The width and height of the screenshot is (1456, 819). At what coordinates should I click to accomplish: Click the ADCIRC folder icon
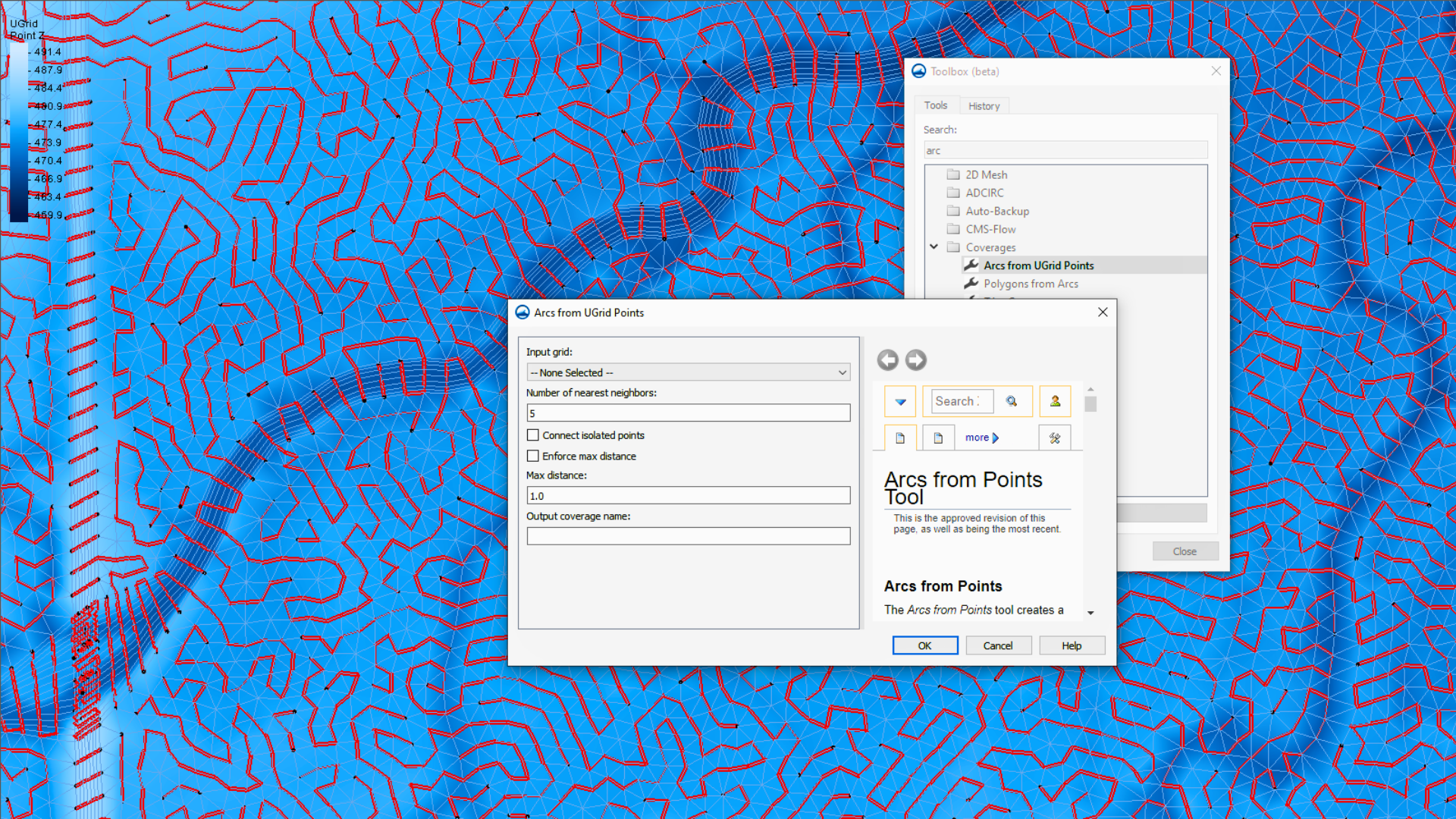coord(953,193)
